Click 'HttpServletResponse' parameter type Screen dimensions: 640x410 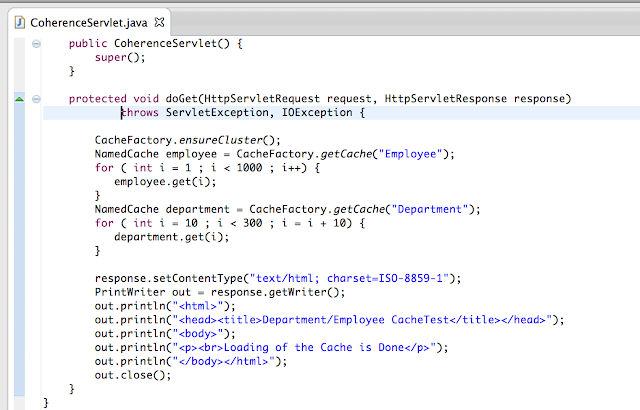pos(446,99)
